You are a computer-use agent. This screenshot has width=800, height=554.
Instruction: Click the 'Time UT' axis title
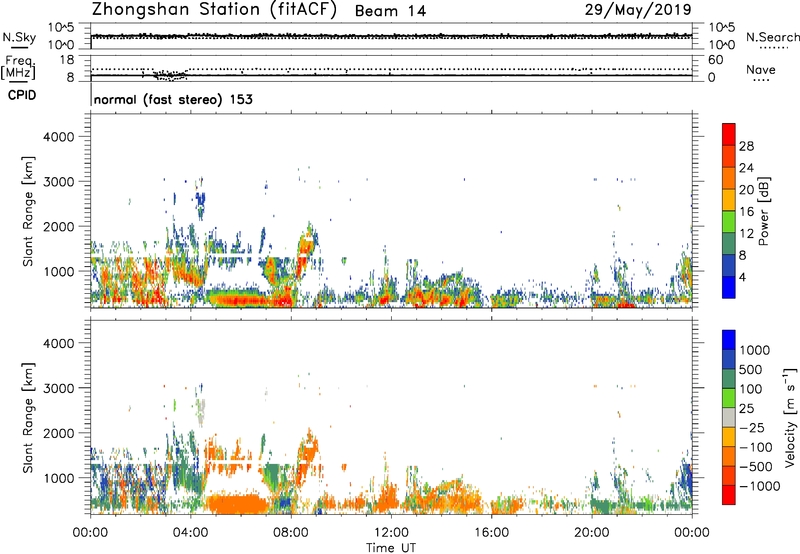click(x=391, y=548)
